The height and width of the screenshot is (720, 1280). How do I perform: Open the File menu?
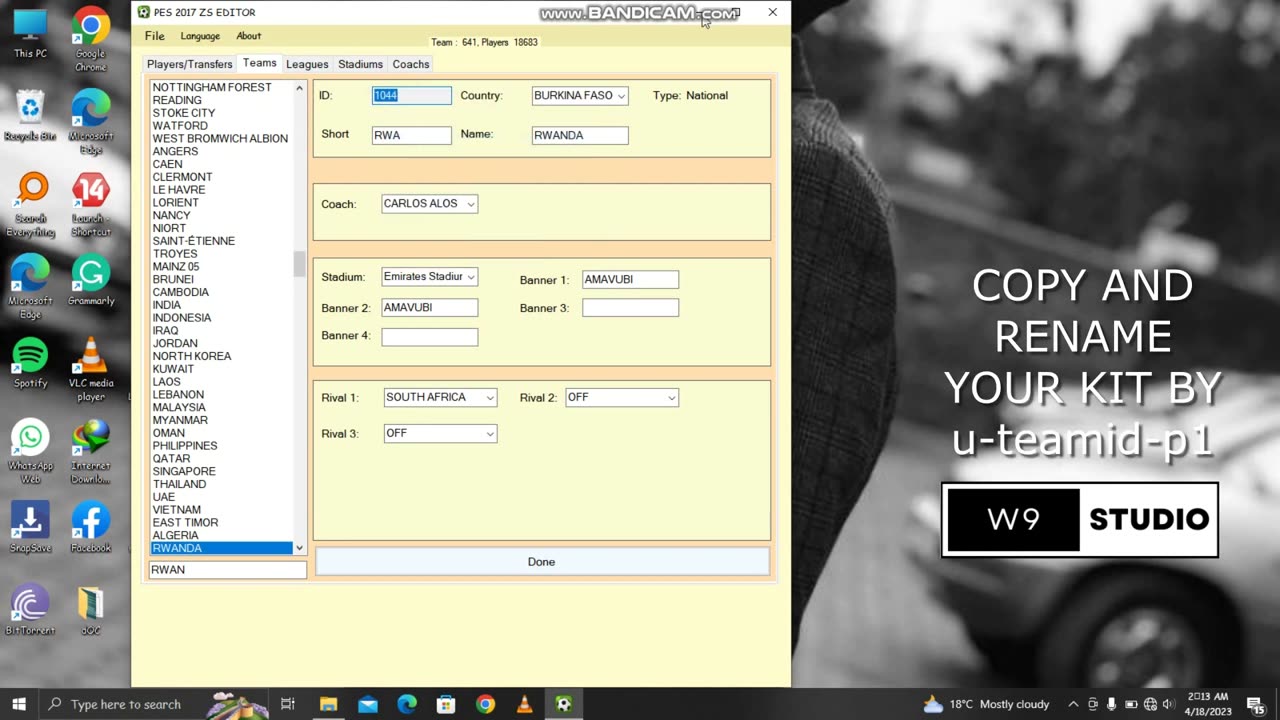coord(154,36)
